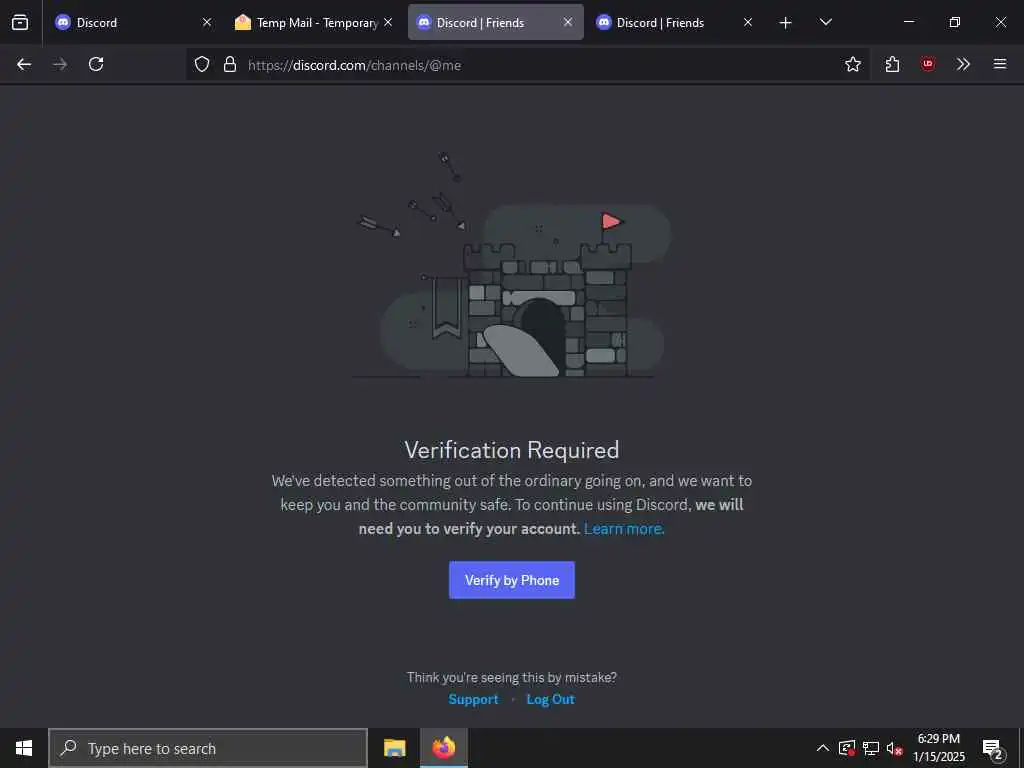Screen dimensions: 1024x768
Task: Show hidden system tray icons
Action: [x=823, y=748]
